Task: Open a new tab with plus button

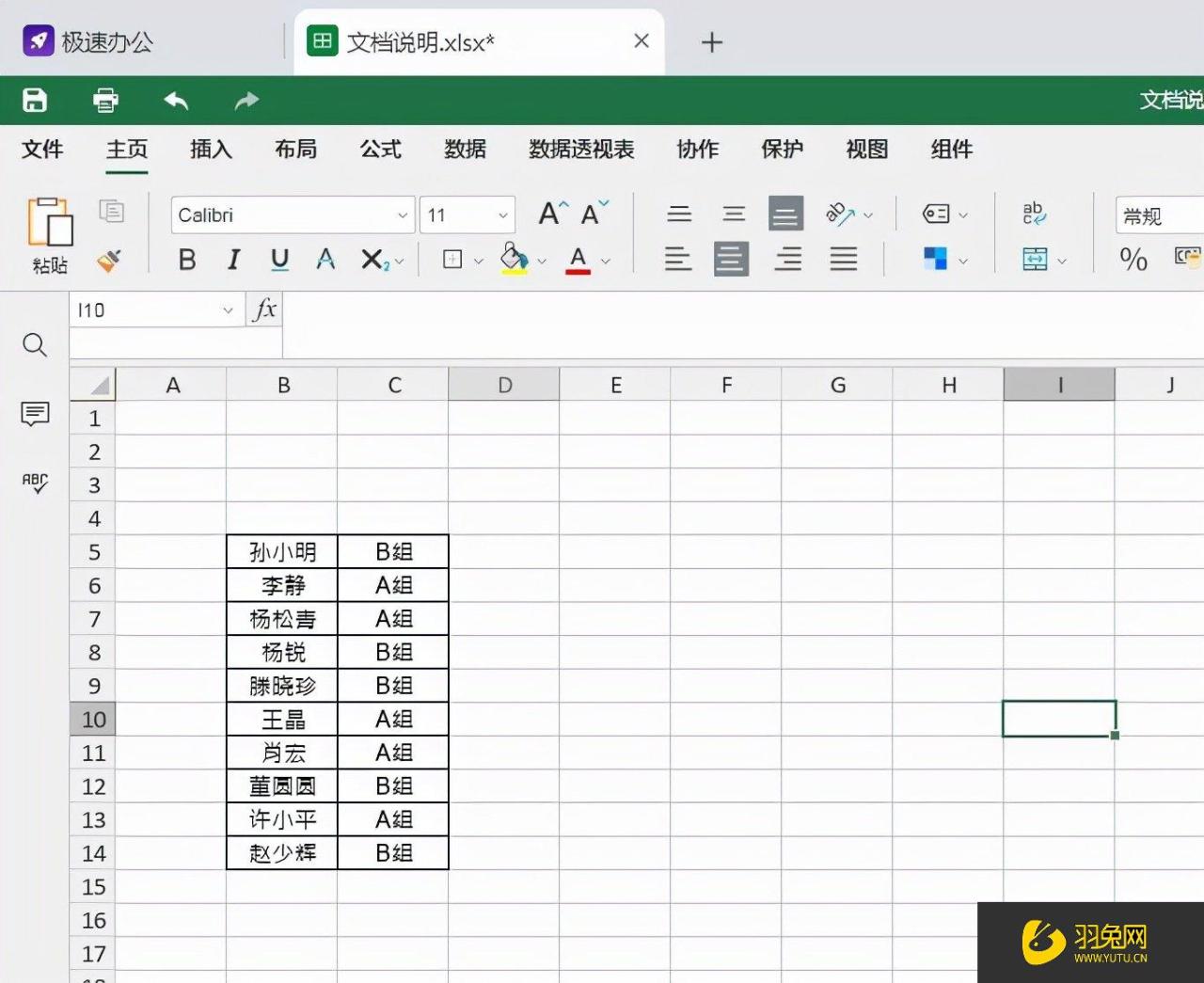Action: (712, 42)
